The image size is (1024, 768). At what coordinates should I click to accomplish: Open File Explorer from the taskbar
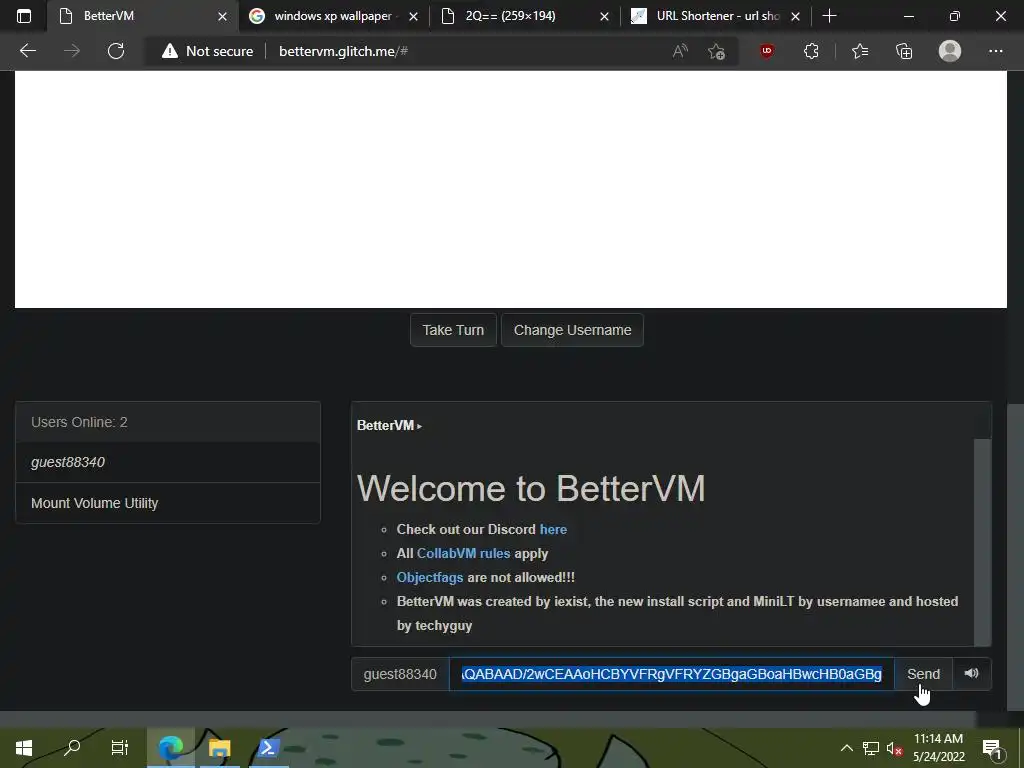(x=219, y=747)
